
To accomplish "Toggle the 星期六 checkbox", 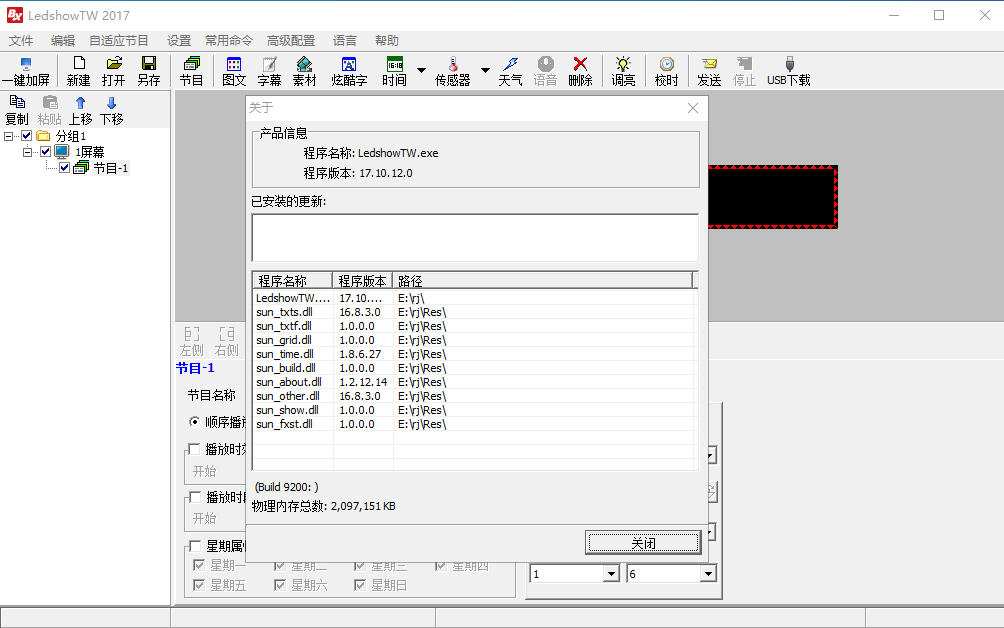I will [x=280, y=585].
